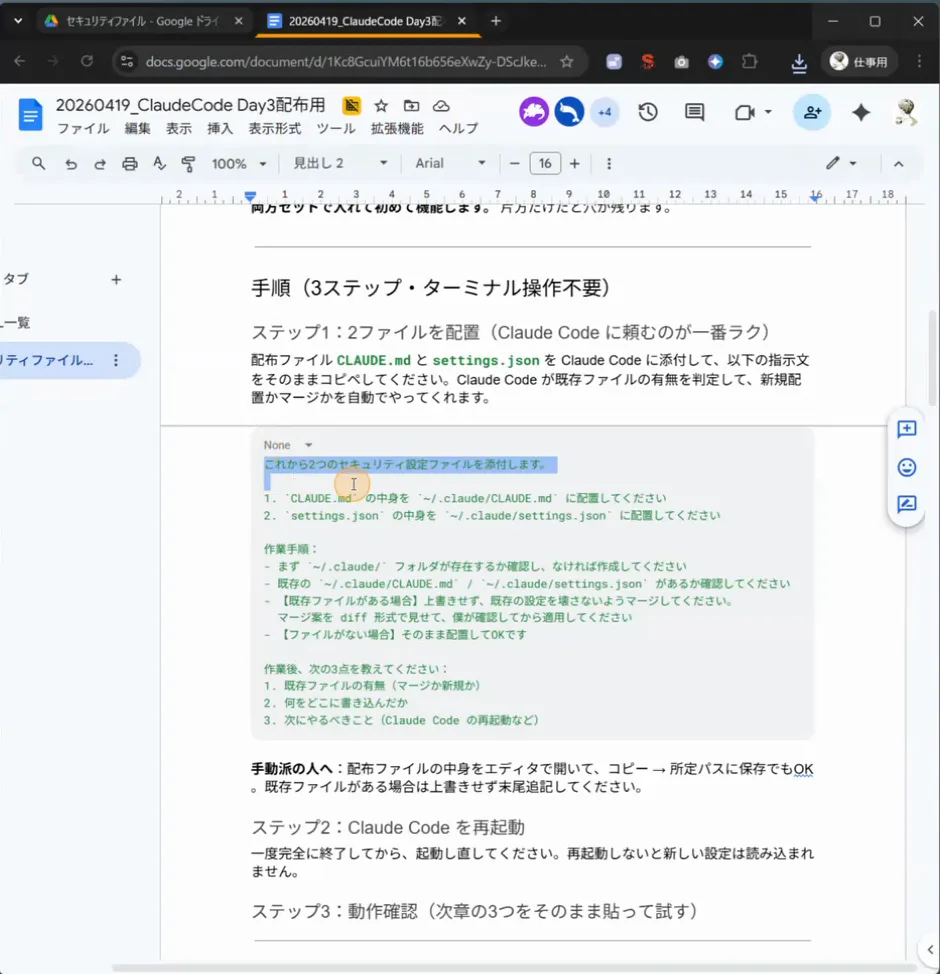Open browser tab search chevron
940x974 pixels.
[18, 21]
